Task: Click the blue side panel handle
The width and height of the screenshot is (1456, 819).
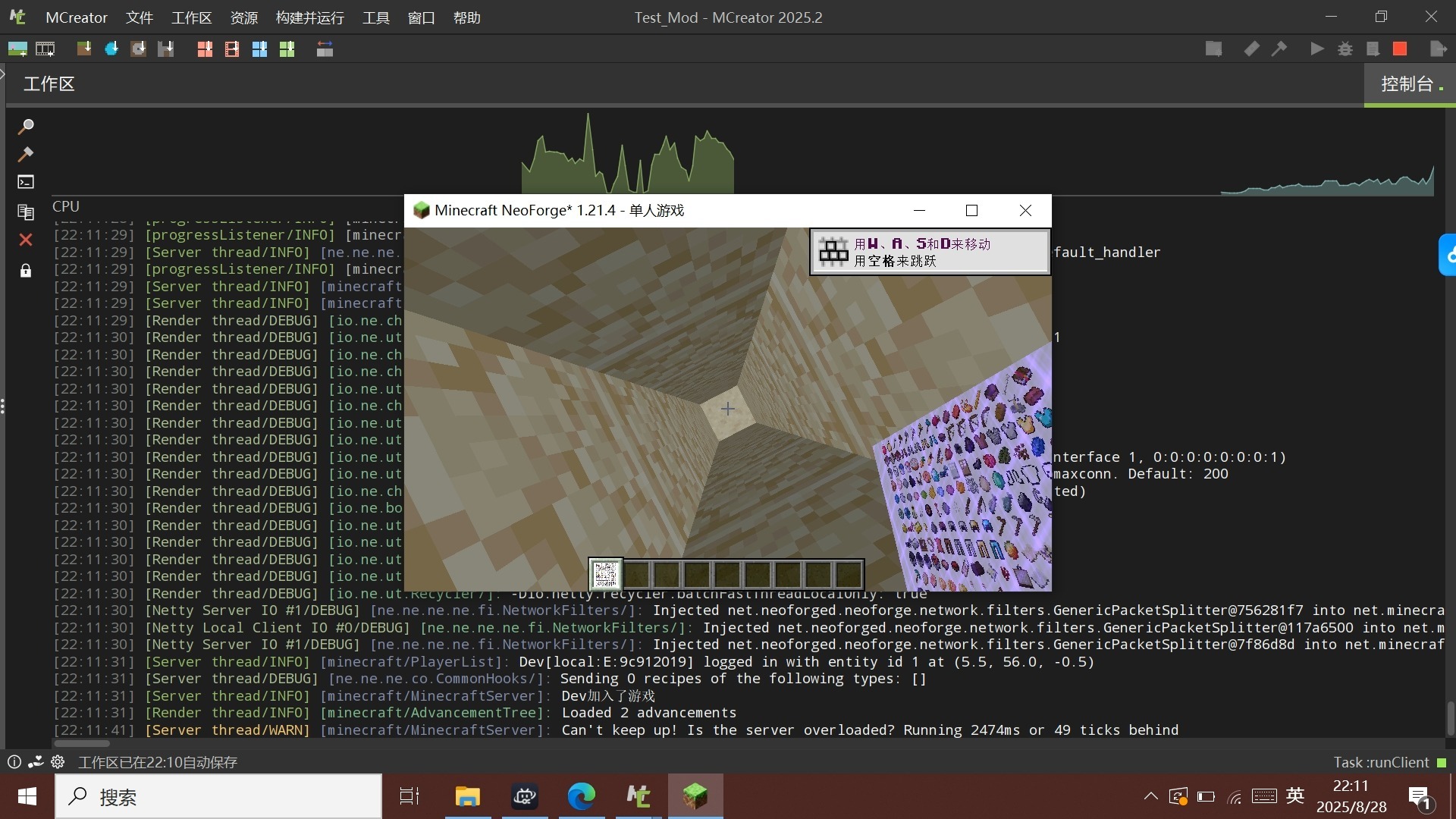Action: click(x=1448, y=256)
